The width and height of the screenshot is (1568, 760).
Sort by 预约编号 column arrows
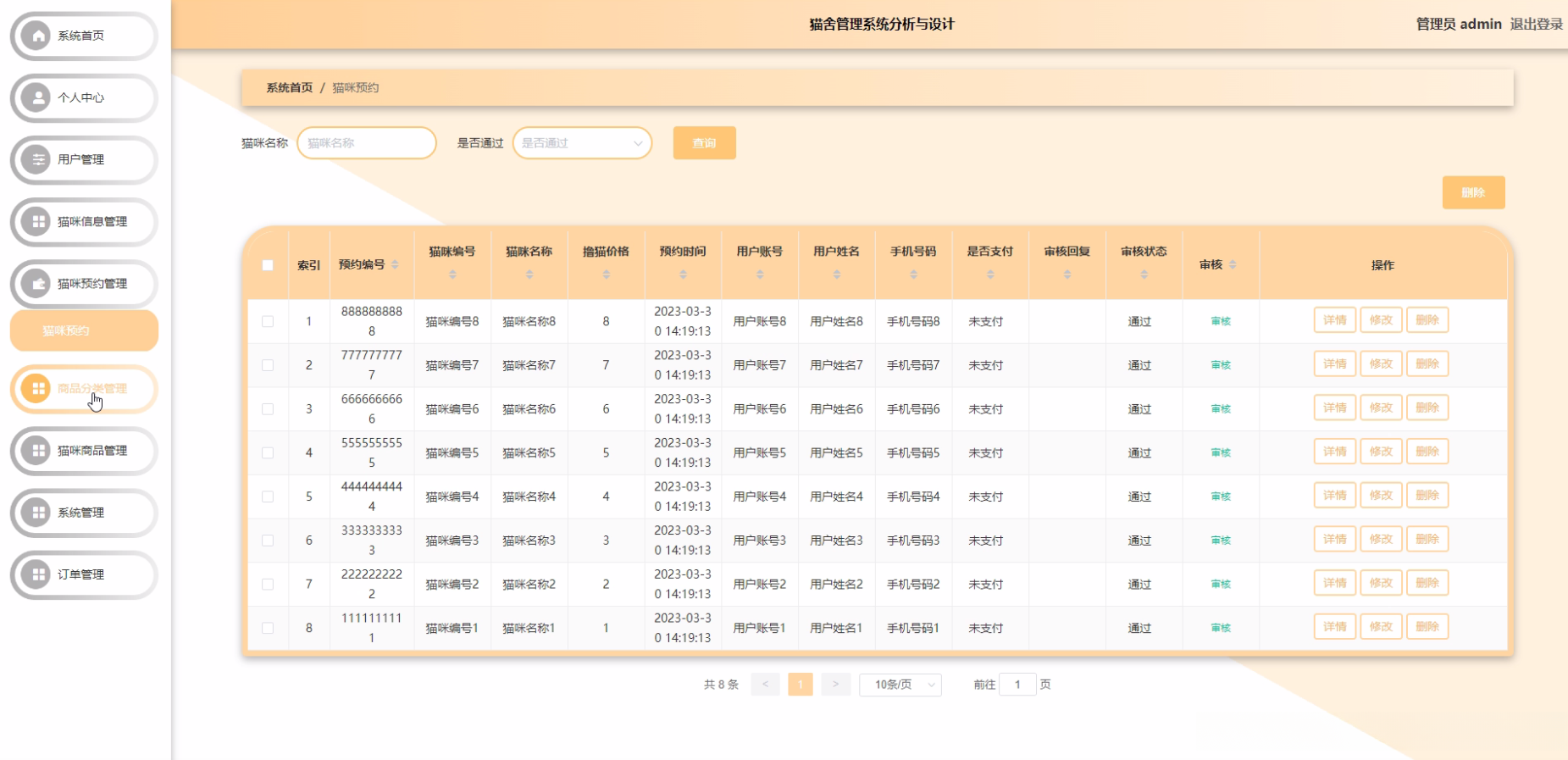pyautogui.click(x=395, y=265)
